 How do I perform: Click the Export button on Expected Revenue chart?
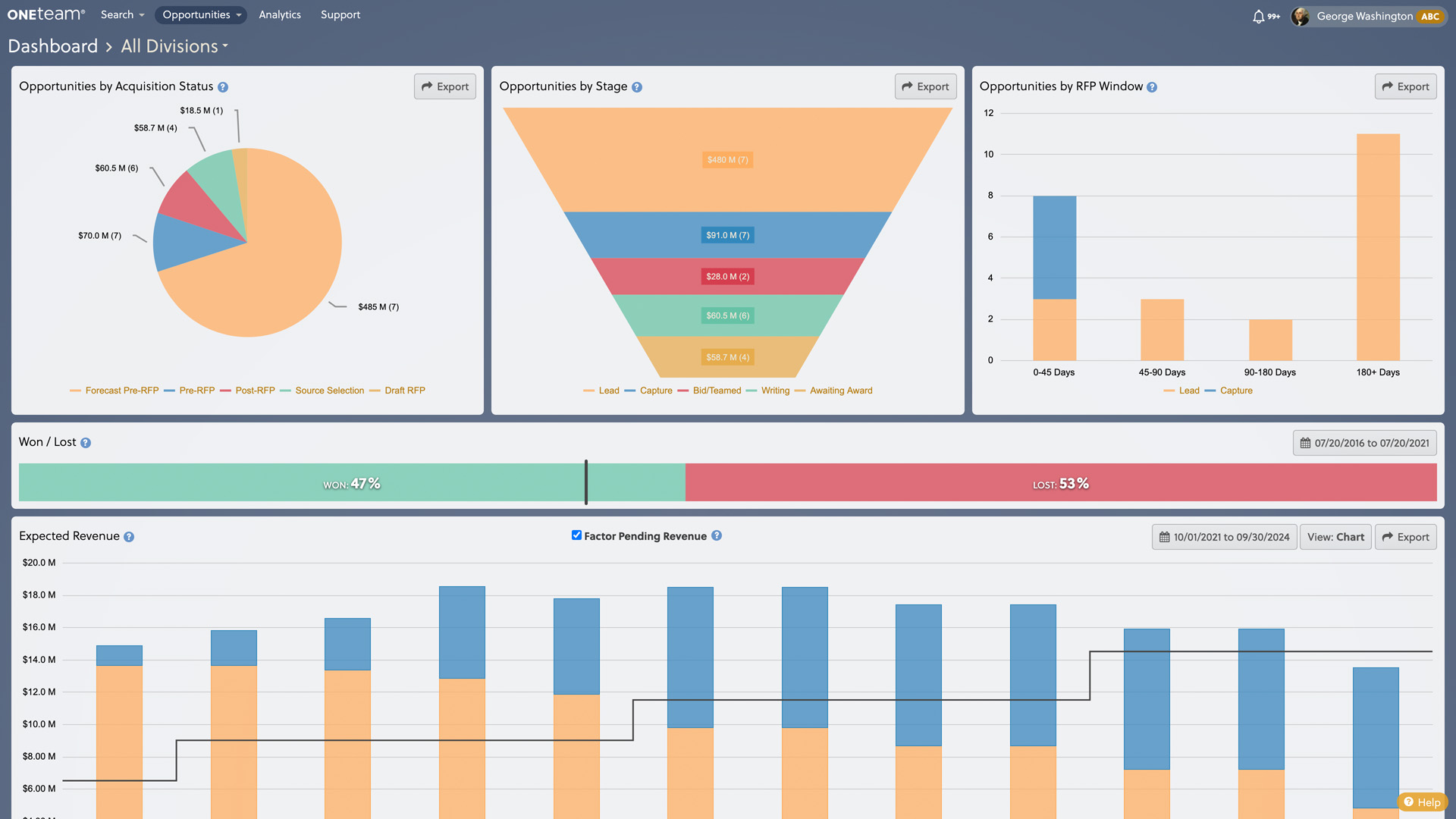click(x=1406, y=537)
